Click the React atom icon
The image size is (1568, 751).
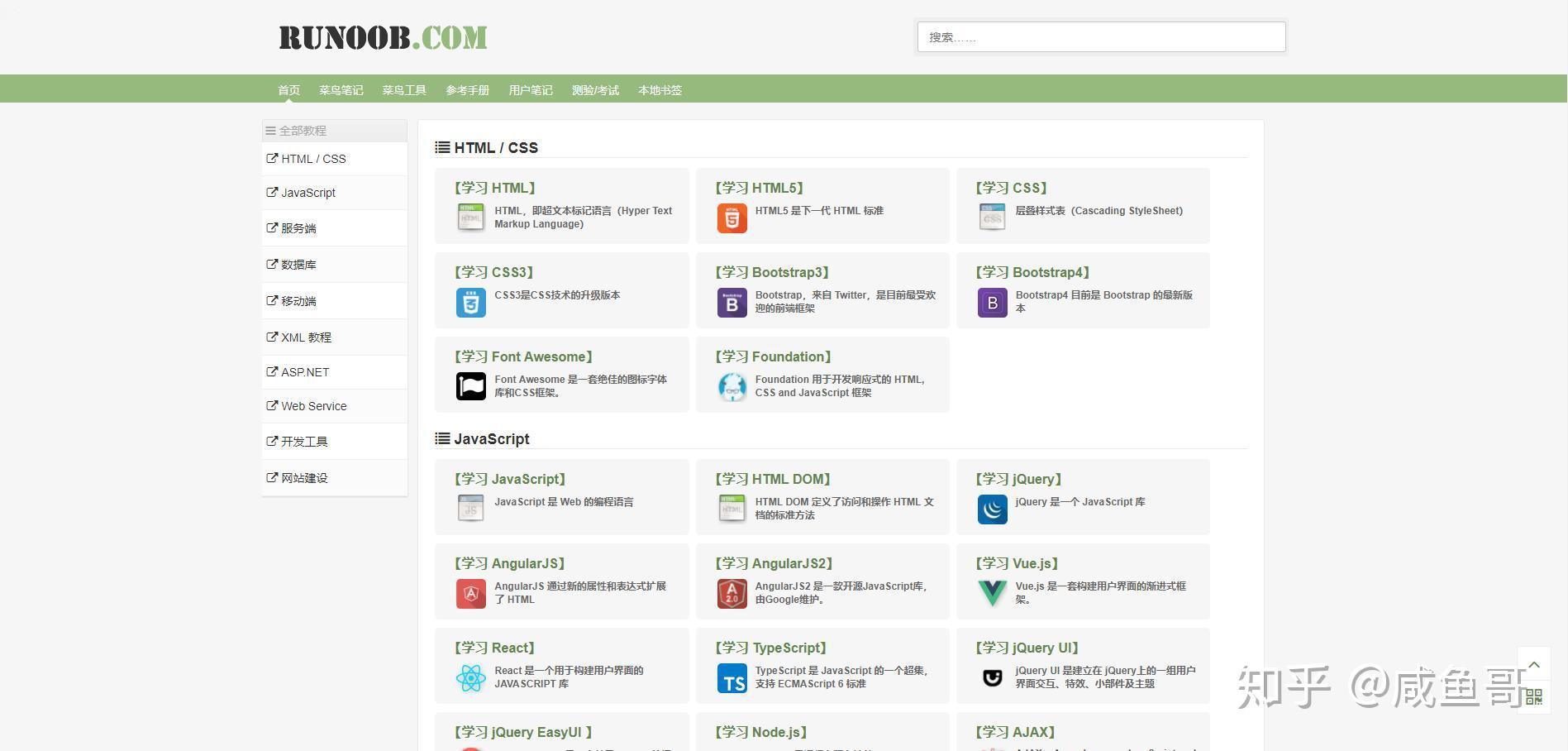click(x=471, y=678)
